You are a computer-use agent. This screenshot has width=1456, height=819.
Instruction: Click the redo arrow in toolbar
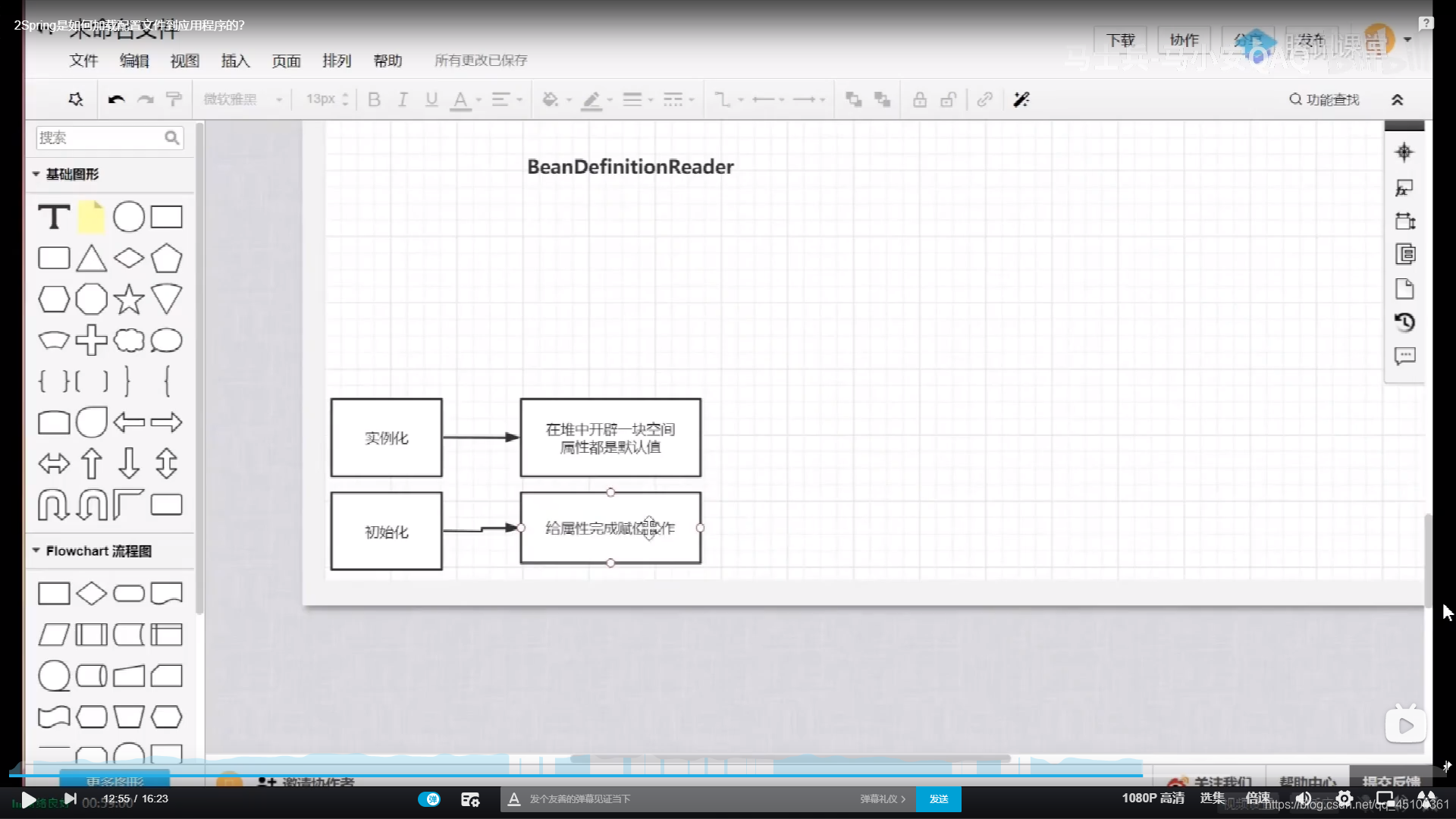(x=146, y=99)
